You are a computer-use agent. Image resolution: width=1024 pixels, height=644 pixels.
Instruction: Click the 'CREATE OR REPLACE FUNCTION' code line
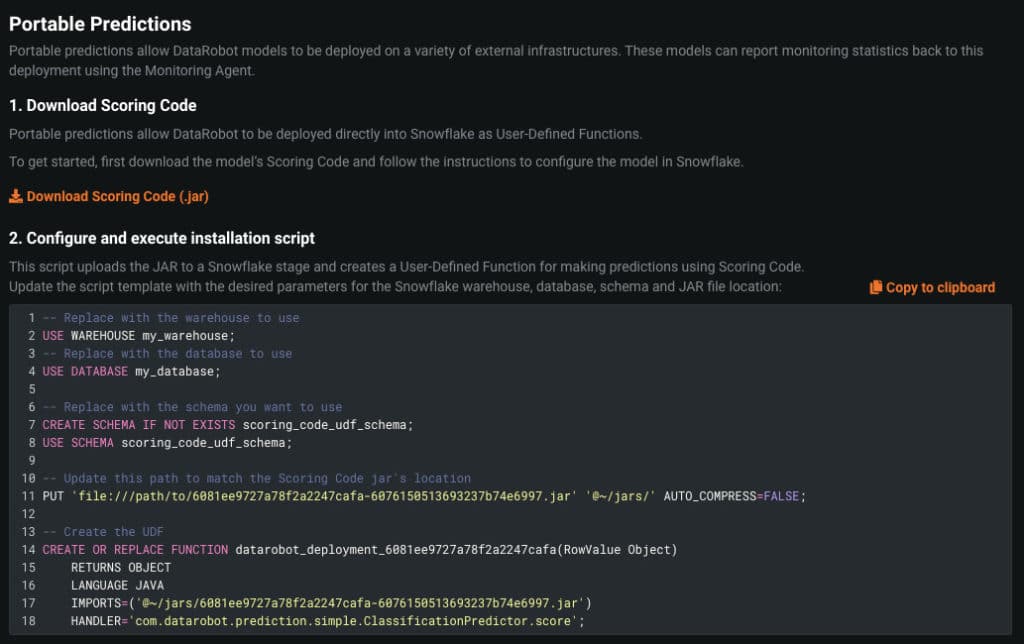click(360, 550)
